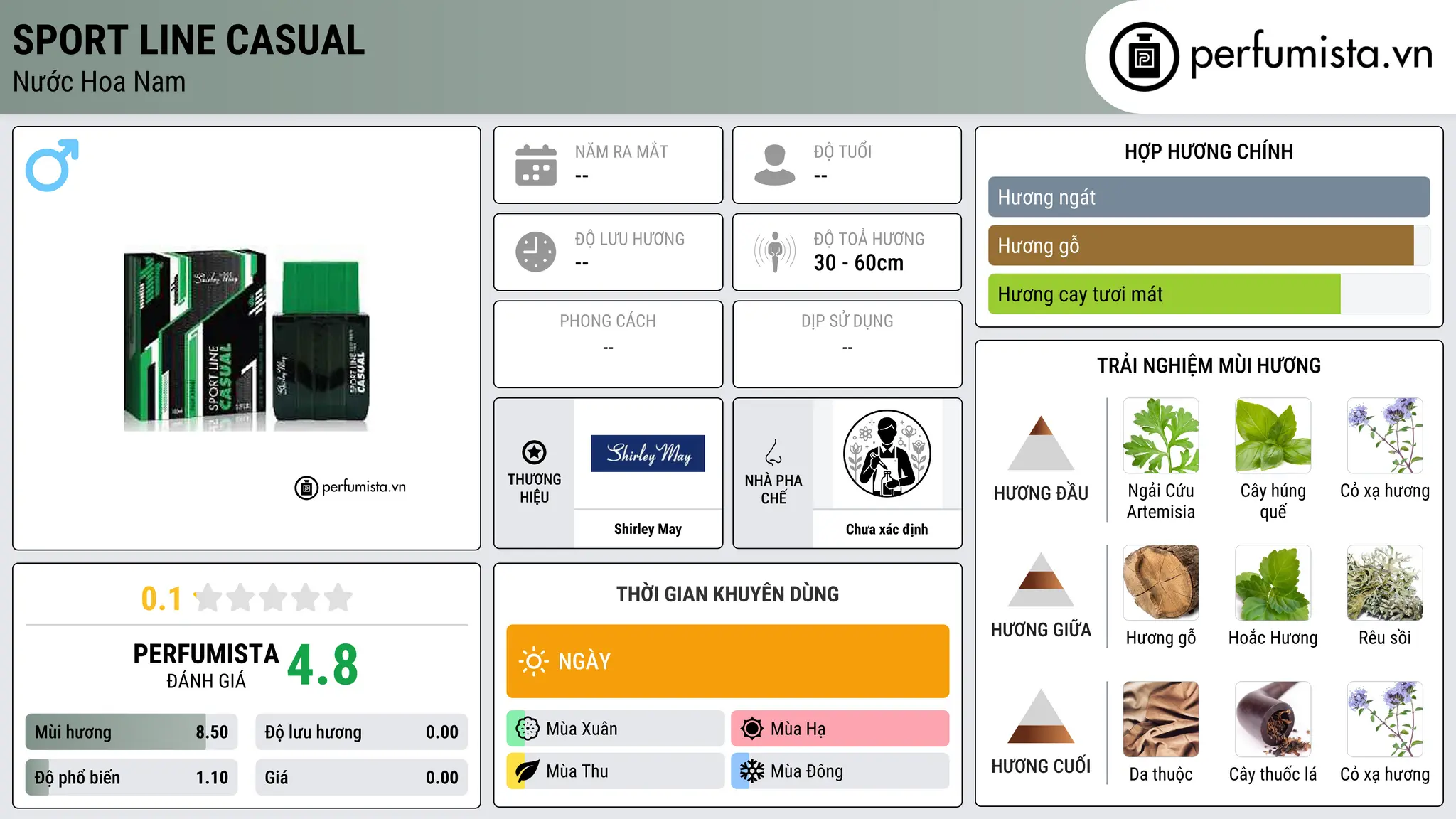Click the HỢP HƯƠNG CHÍNH heading
Image resolution: width=1456 pixels, height=819 pixels.
1209,151
